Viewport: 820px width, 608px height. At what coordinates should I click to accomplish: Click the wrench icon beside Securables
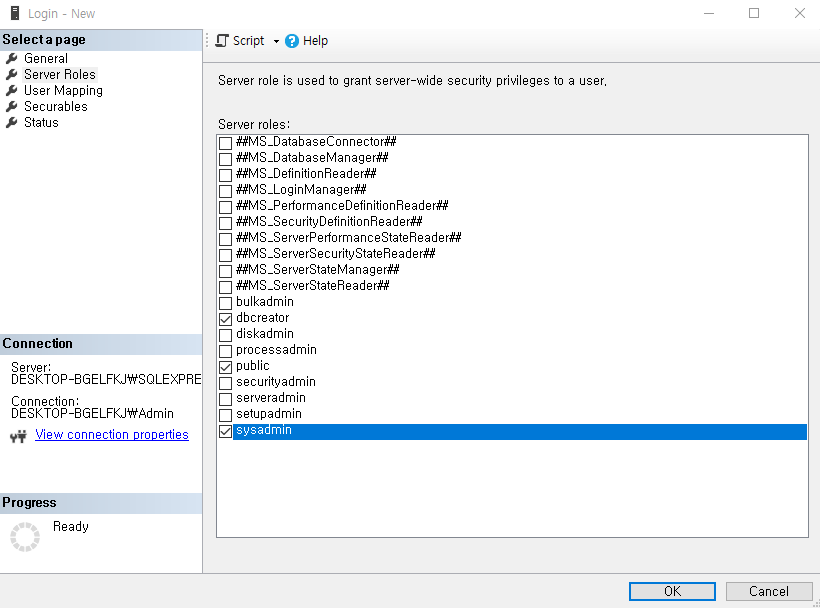click(12, 106)
